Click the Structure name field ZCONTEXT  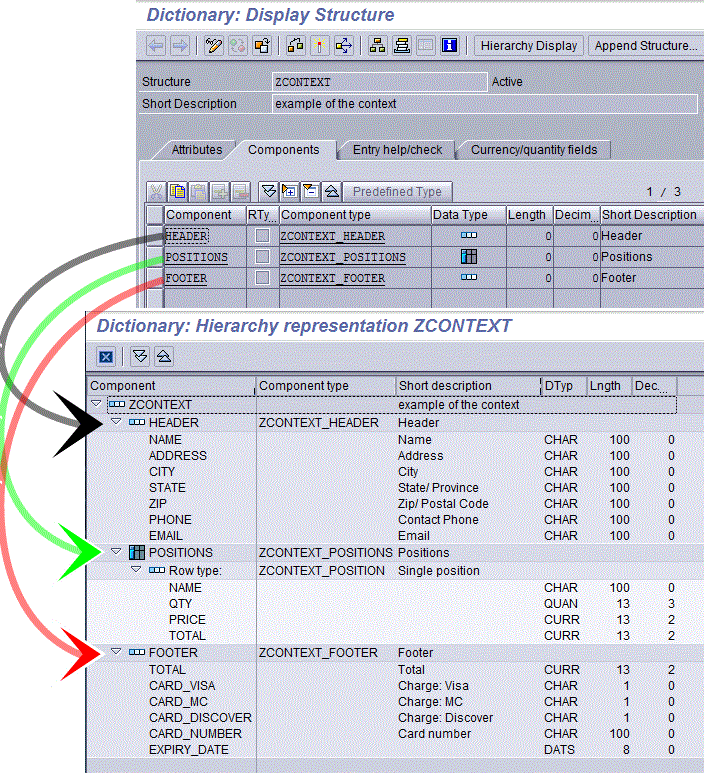380,82
